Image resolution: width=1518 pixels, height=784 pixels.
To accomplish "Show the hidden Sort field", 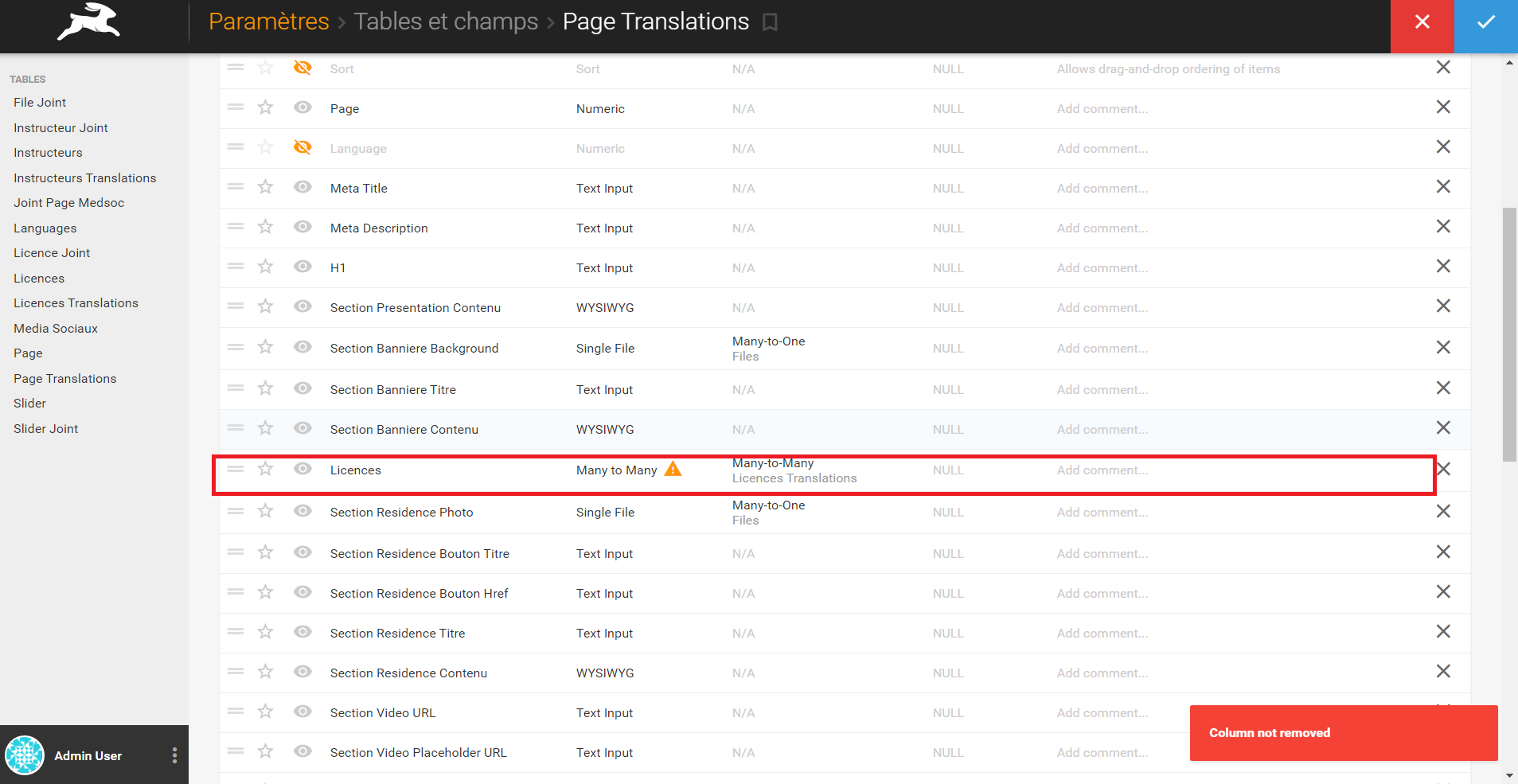I will pos(302,68).
